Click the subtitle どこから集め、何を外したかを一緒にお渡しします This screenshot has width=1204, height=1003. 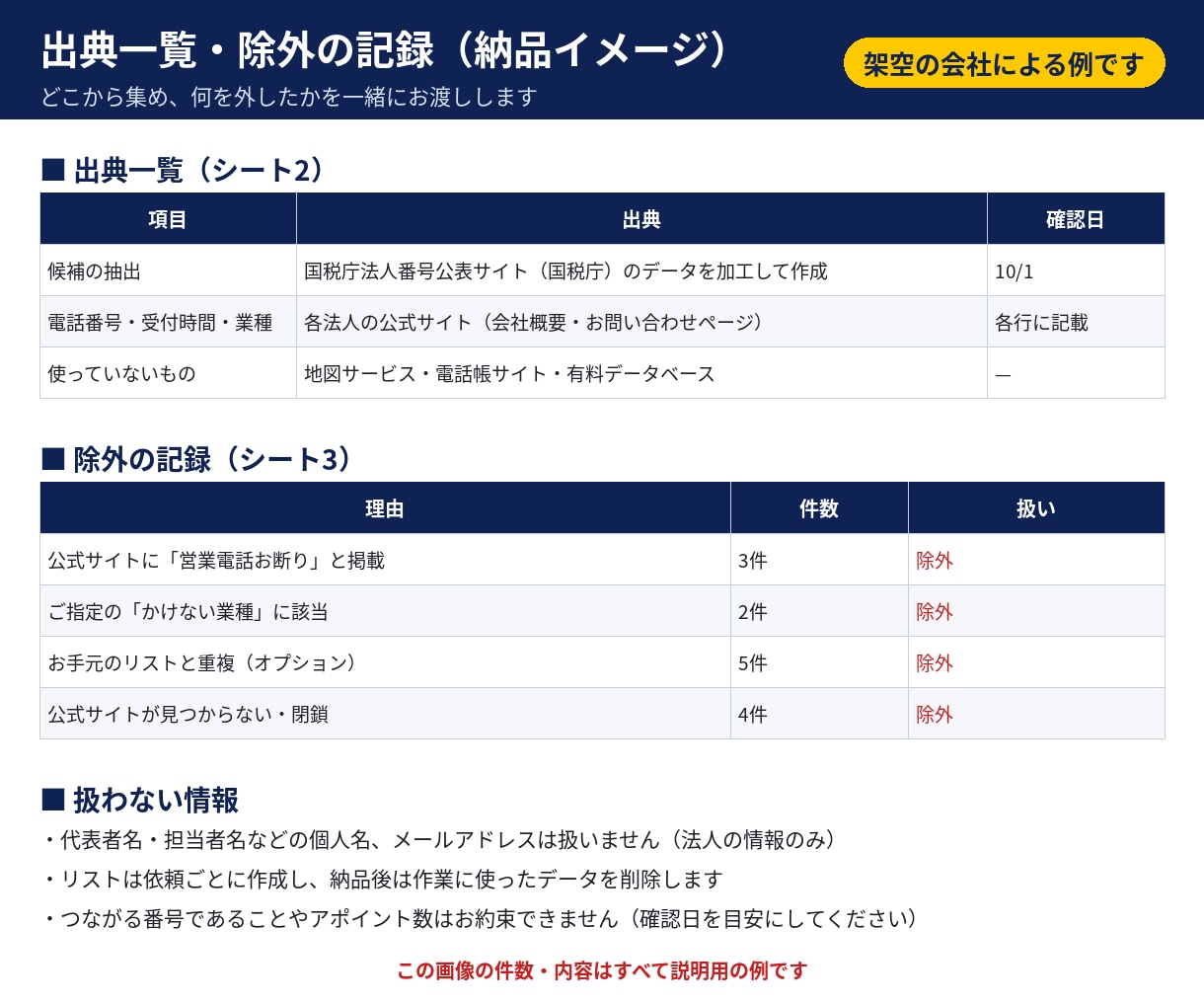coord(289,97)
